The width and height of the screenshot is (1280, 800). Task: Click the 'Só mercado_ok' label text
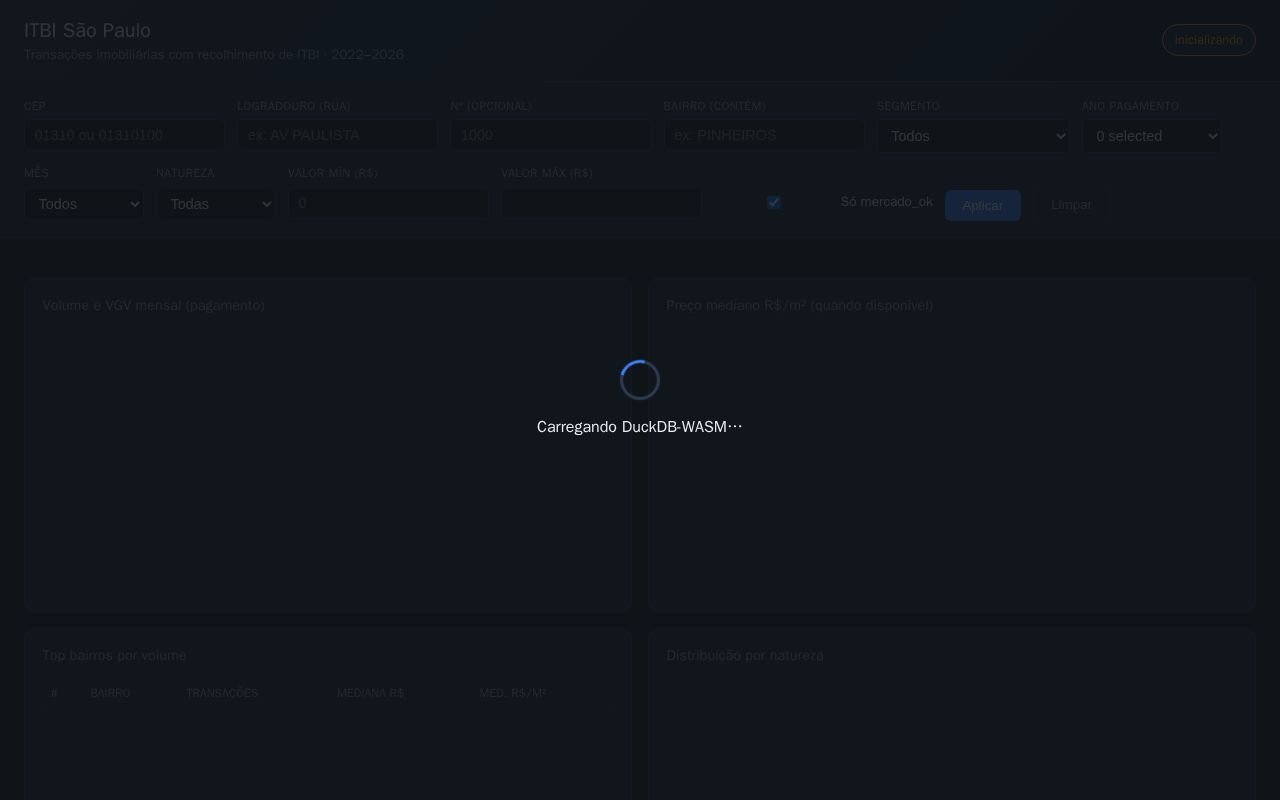[887, 202]
